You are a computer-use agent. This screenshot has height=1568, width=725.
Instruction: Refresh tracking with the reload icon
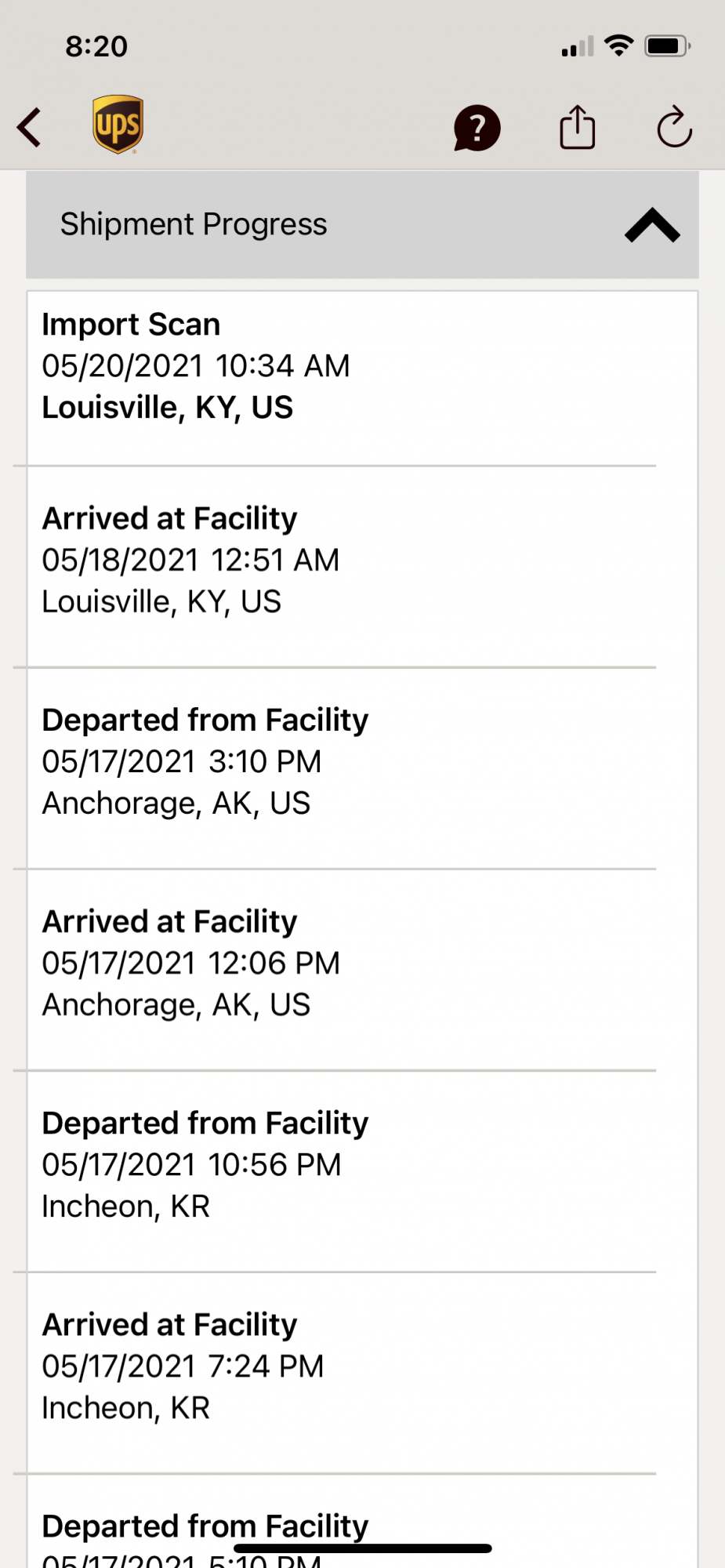674,127
